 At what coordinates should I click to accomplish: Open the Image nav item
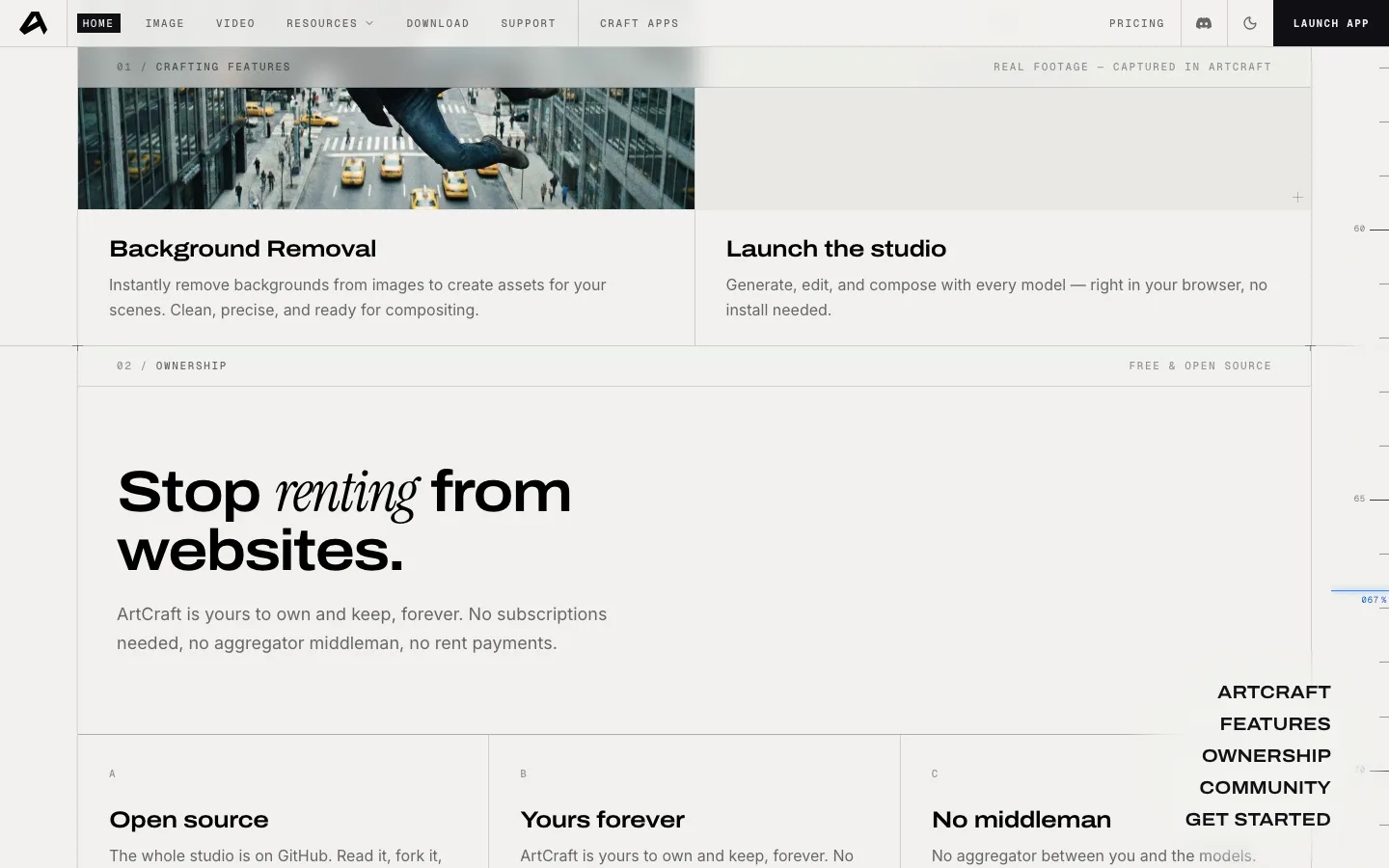165,23
